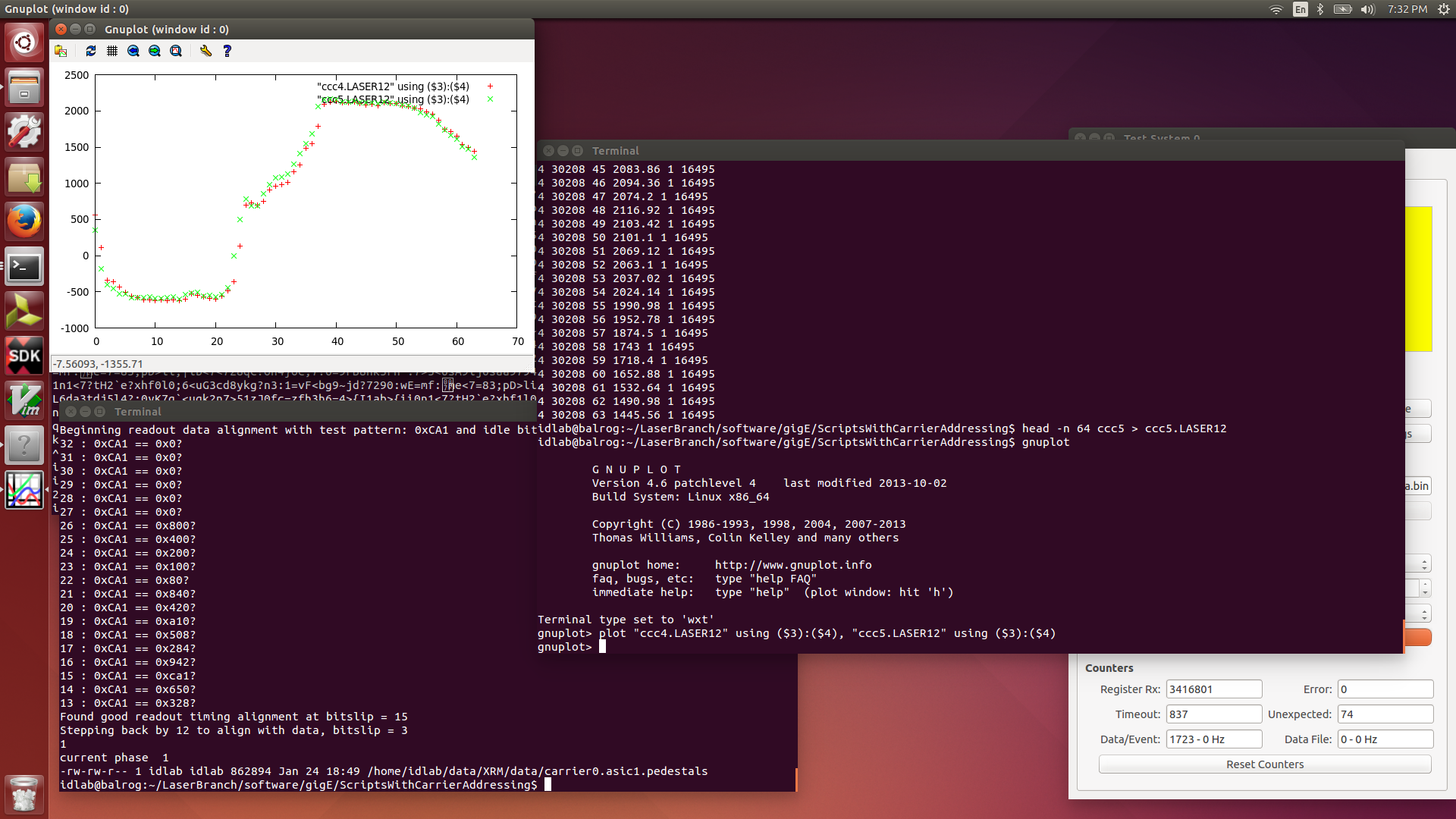1456x819 pixels.
Task: Open the Trash from the launcher
Action: [x=24, y=793]
